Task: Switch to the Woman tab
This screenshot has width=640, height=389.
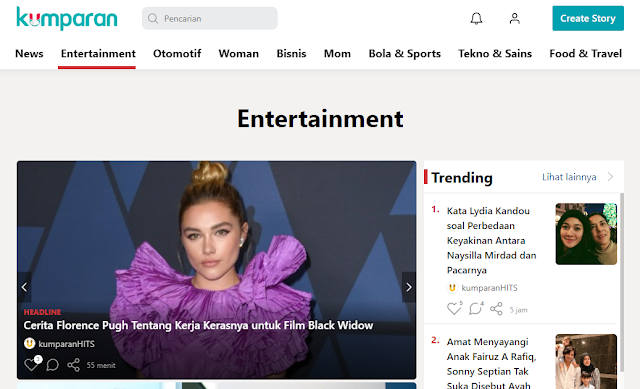Action: (238, 53)
